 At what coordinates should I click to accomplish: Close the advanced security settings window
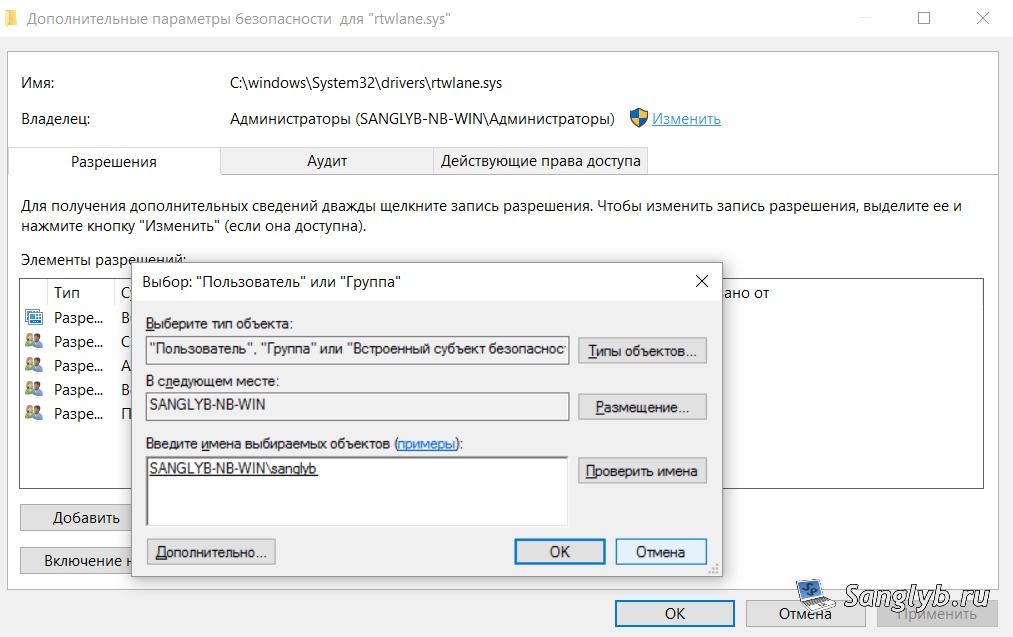click(x=983, y=18)
